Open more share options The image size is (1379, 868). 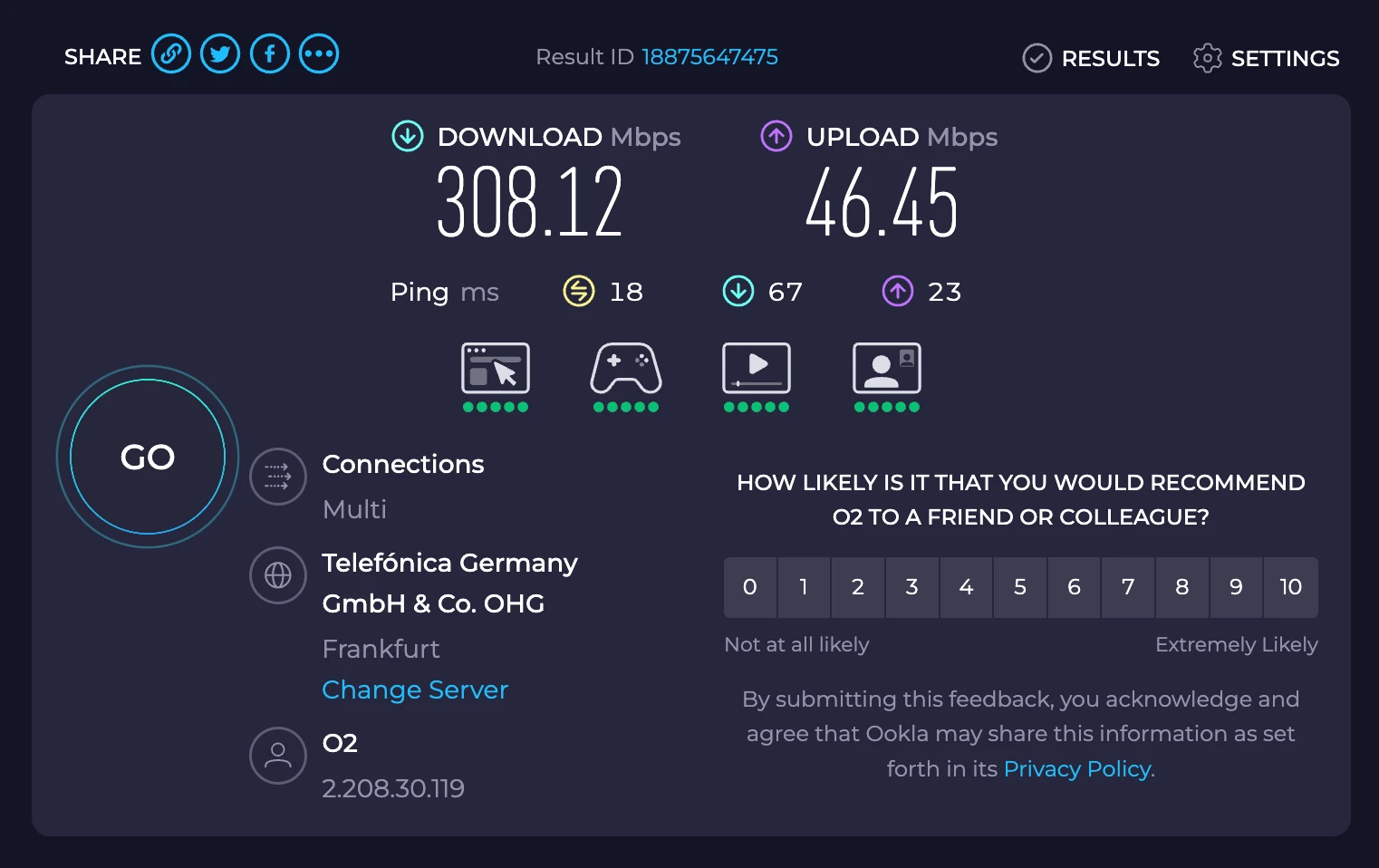(319, 54)
